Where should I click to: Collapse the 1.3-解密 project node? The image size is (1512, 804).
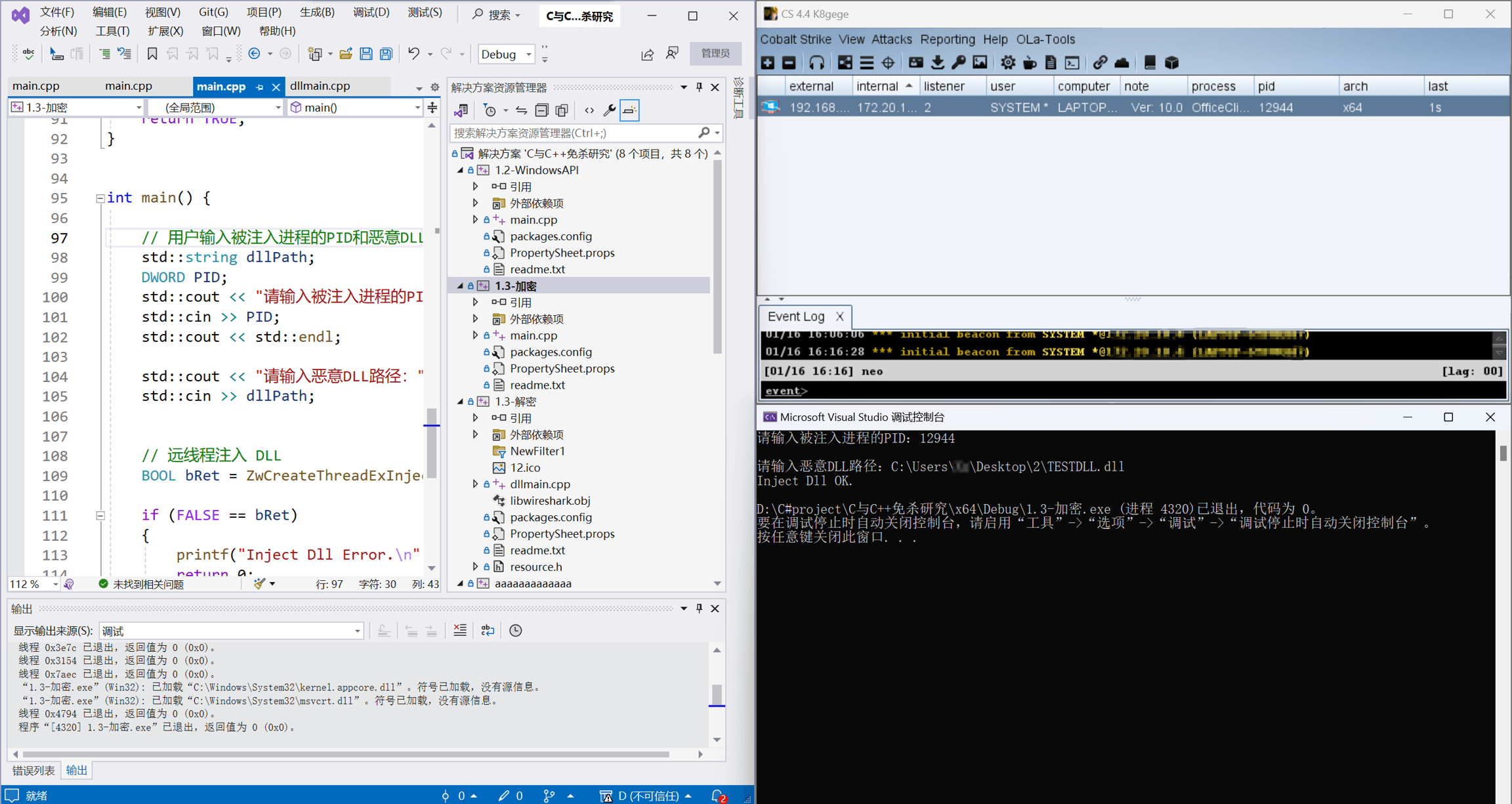[x=460, y=402]
